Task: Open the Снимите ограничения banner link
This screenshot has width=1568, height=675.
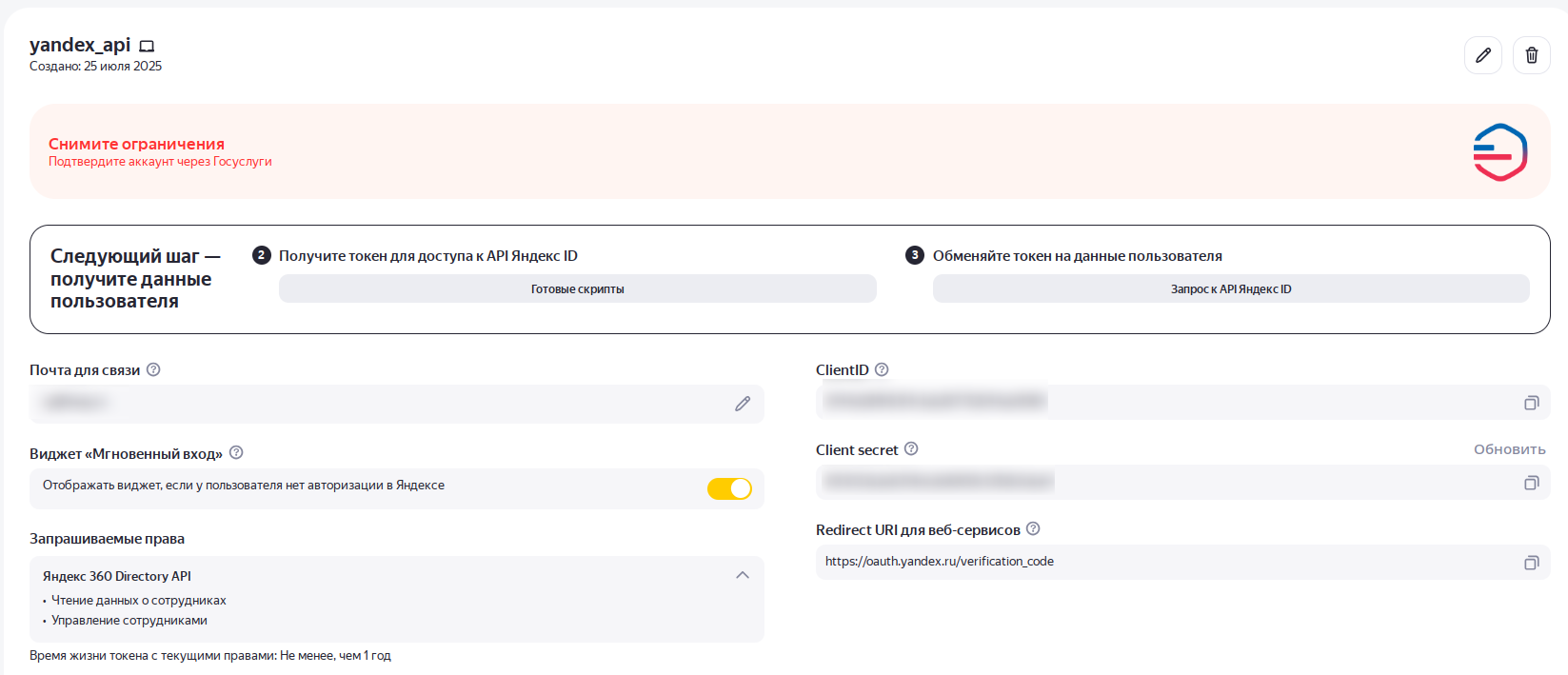Action: [x=136, y=144]
